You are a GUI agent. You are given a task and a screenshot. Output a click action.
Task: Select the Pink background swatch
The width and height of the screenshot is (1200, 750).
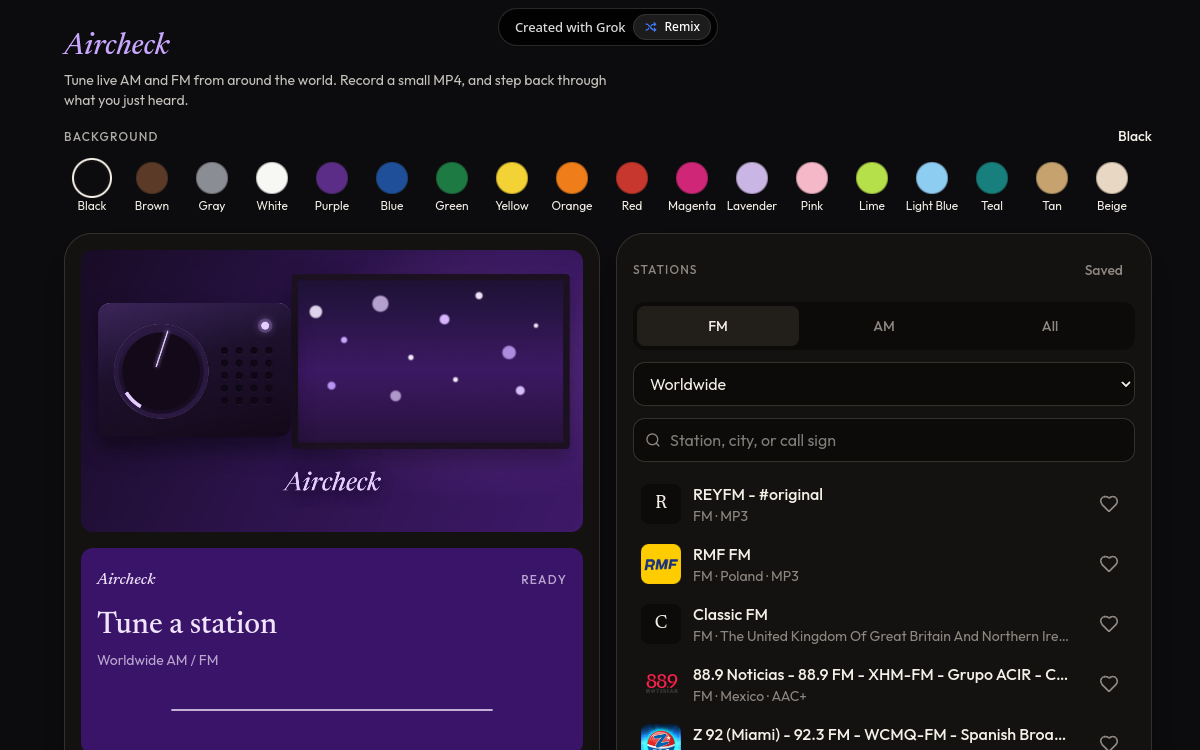(x=812, y=178)
